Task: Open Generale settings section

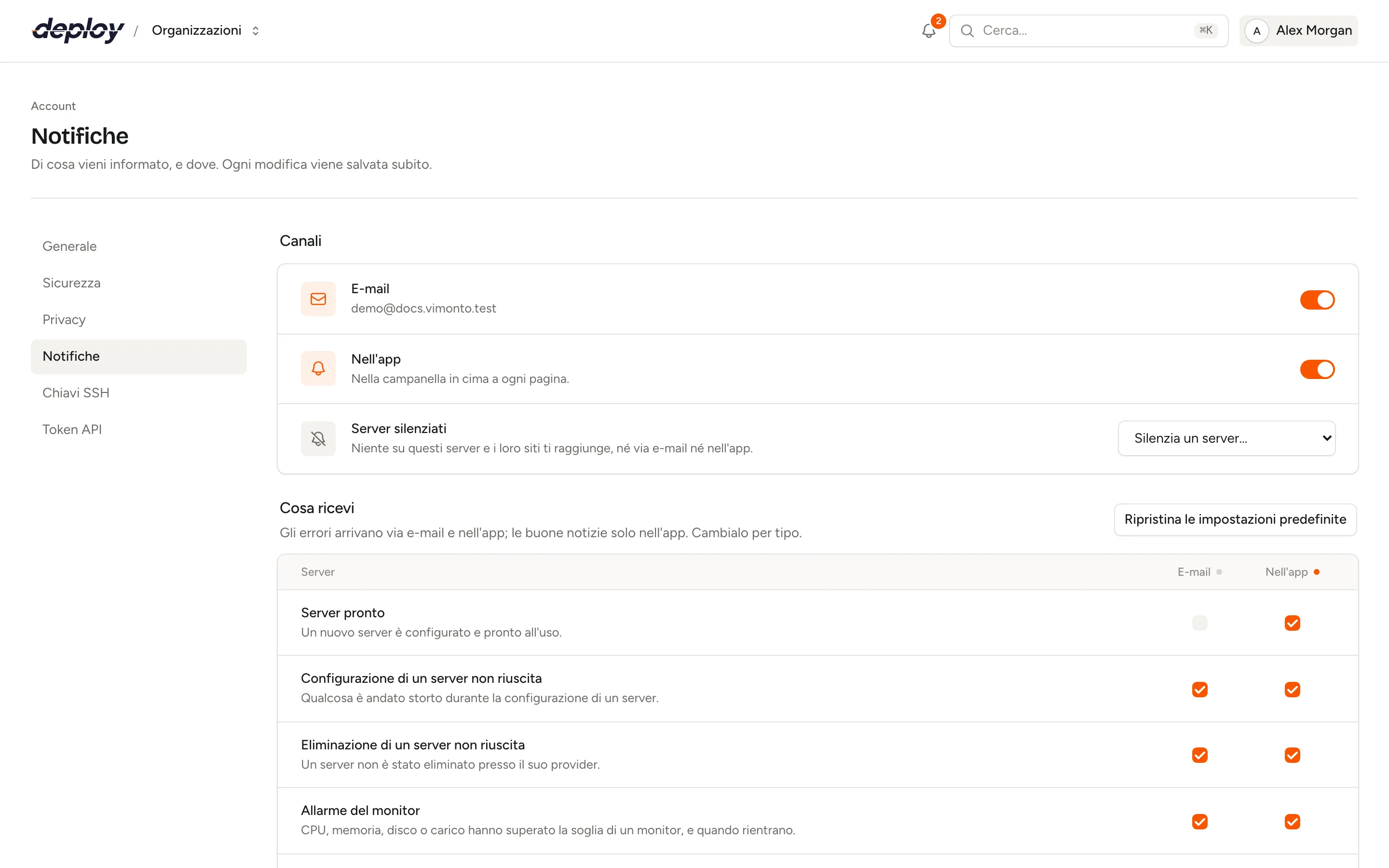Action: tap(139, 246)
